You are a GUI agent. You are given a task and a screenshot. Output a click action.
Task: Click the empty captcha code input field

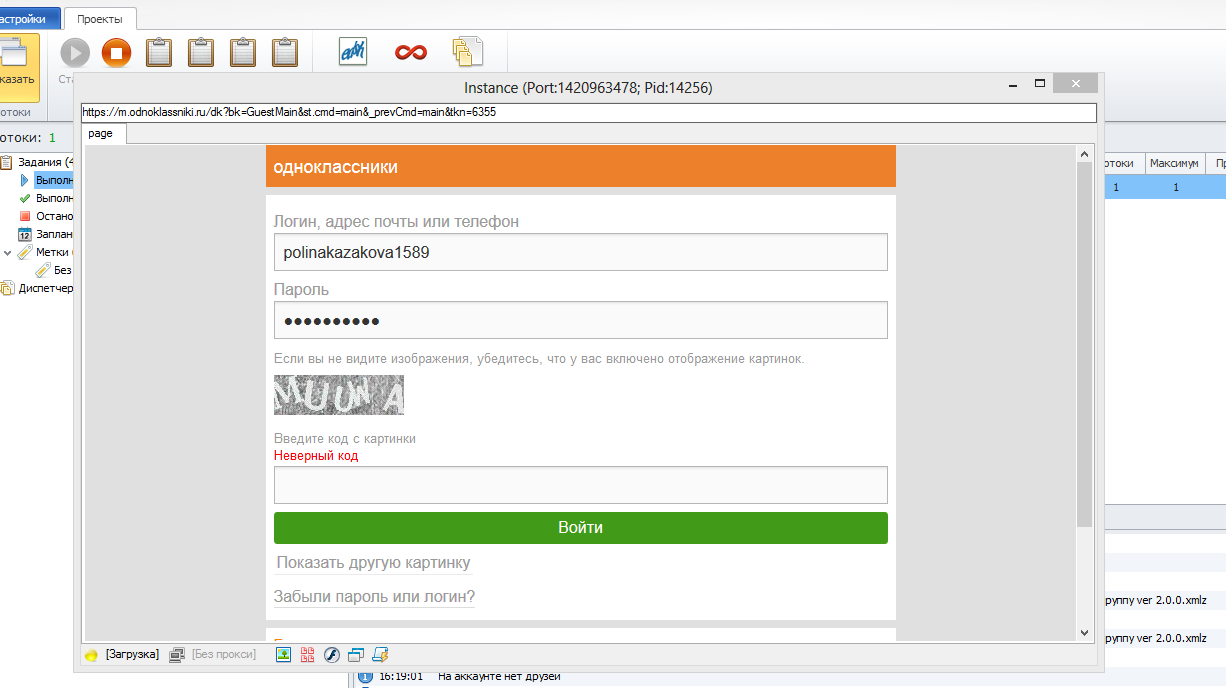point(581,485)
